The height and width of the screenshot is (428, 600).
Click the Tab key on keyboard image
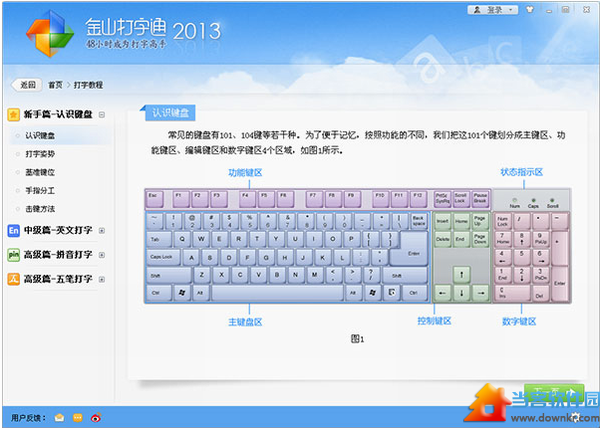tap(159, 239)
